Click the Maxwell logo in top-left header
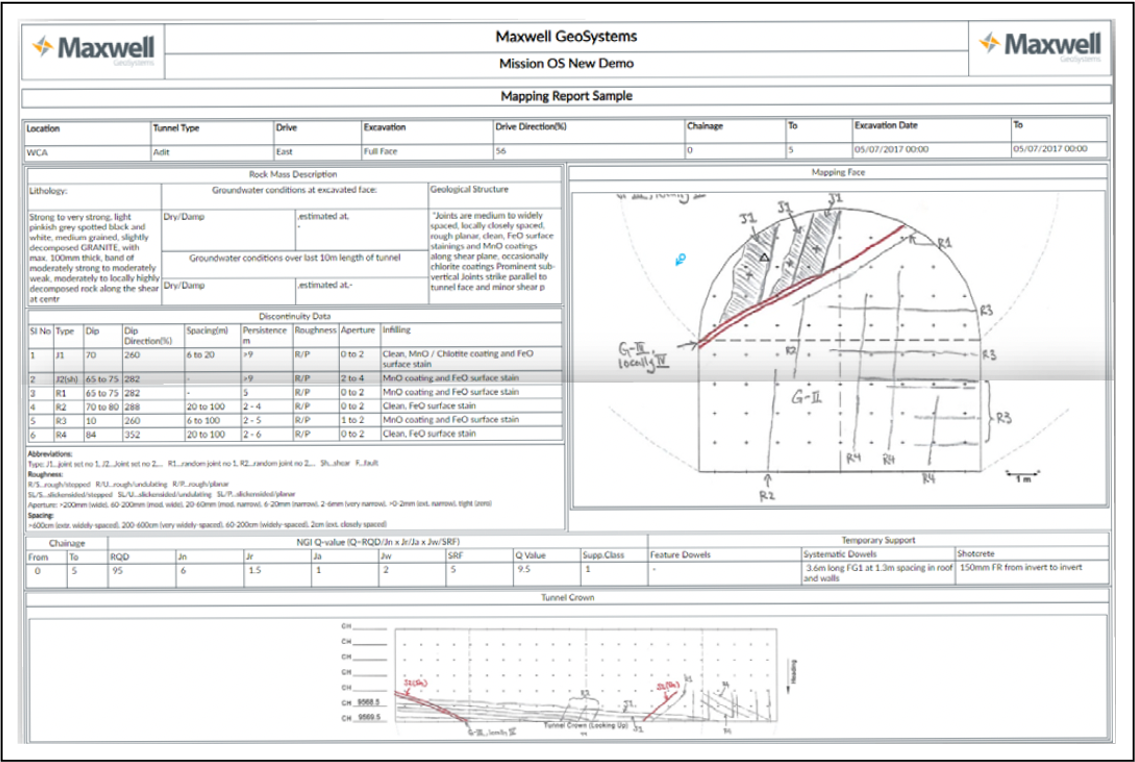The width and height of the screenshot is (1135, 762). click(93, 49)
